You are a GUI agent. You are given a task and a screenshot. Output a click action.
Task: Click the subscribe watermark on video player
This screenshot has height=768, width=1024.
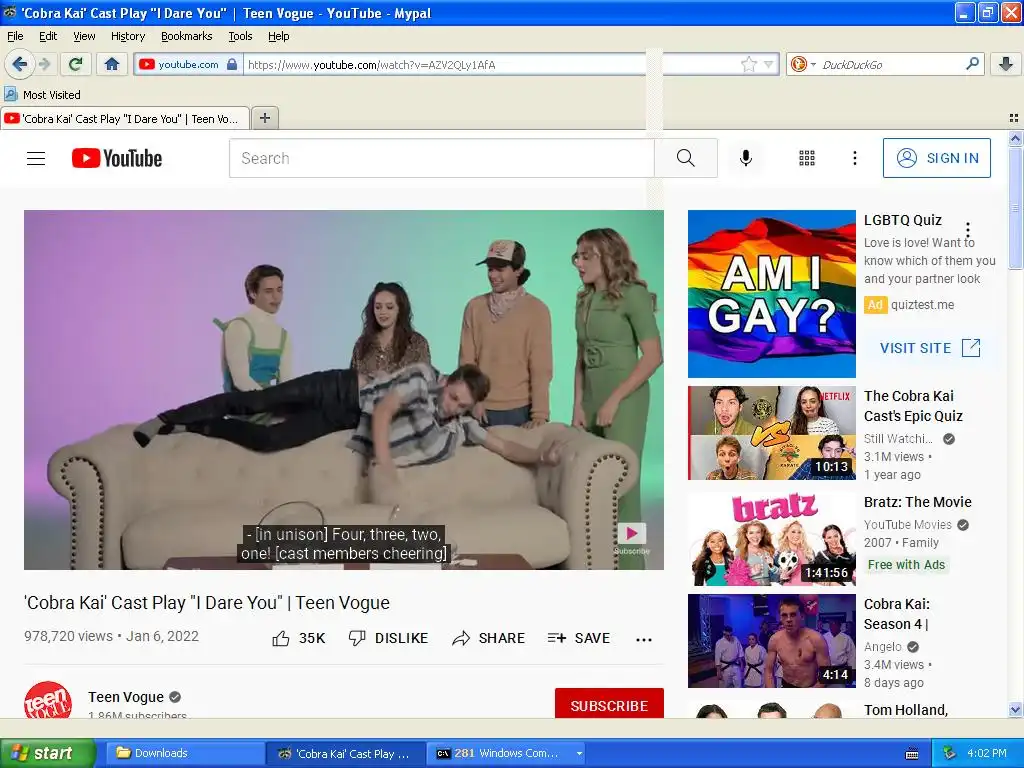pyautogui.click(x=632, y=539)
